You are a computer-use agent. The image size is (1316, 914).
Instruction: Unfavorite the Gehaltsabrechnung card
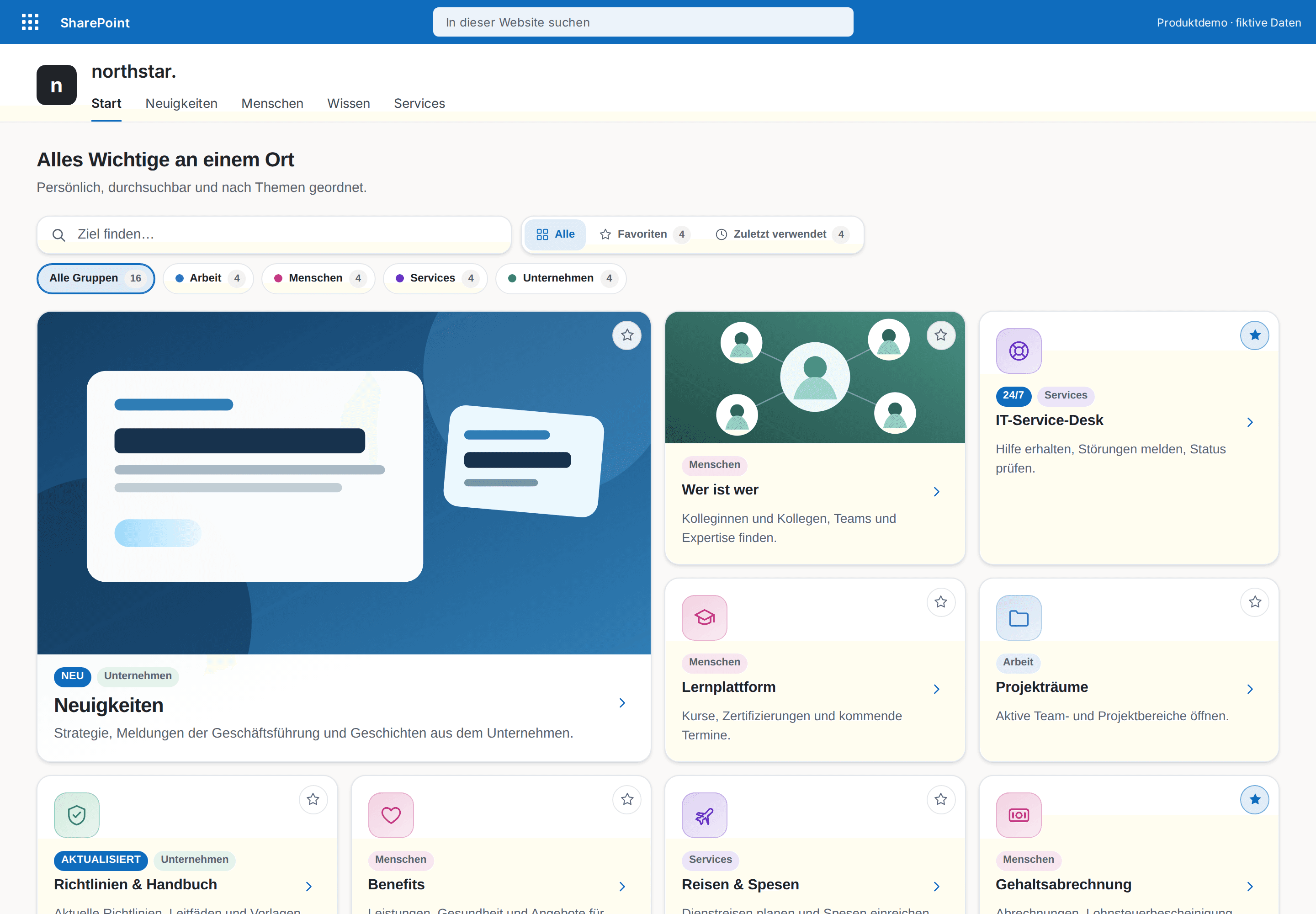coord(1255,799)
